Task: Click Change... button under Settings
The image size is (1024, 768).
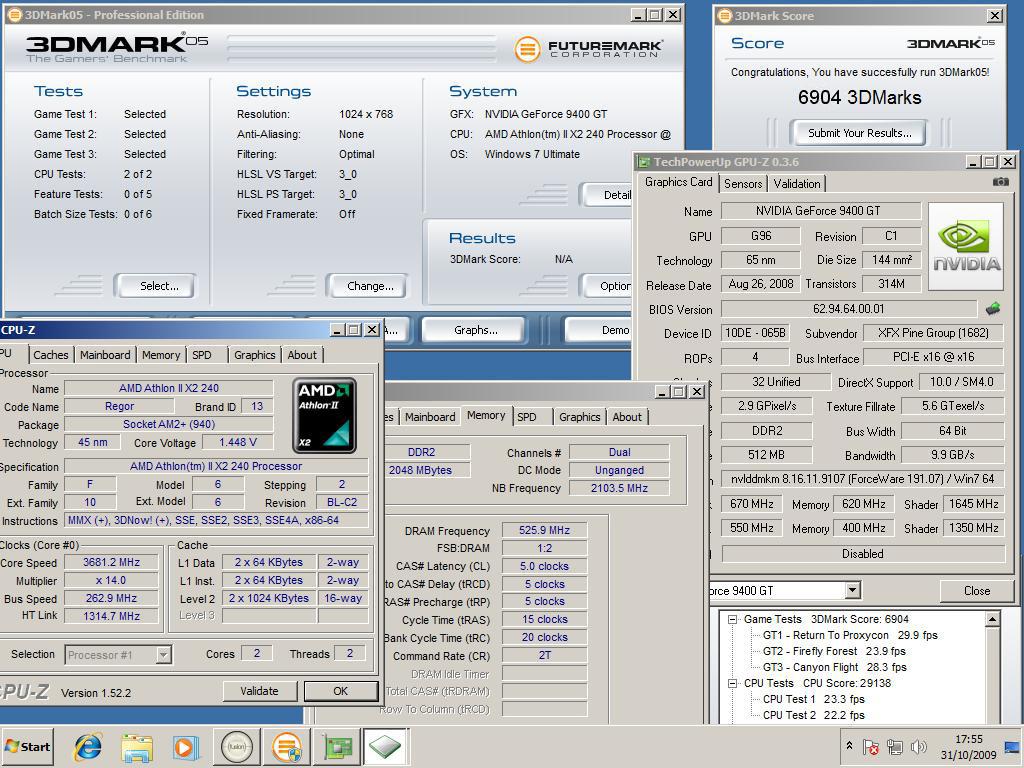Action: click(368, 286)
